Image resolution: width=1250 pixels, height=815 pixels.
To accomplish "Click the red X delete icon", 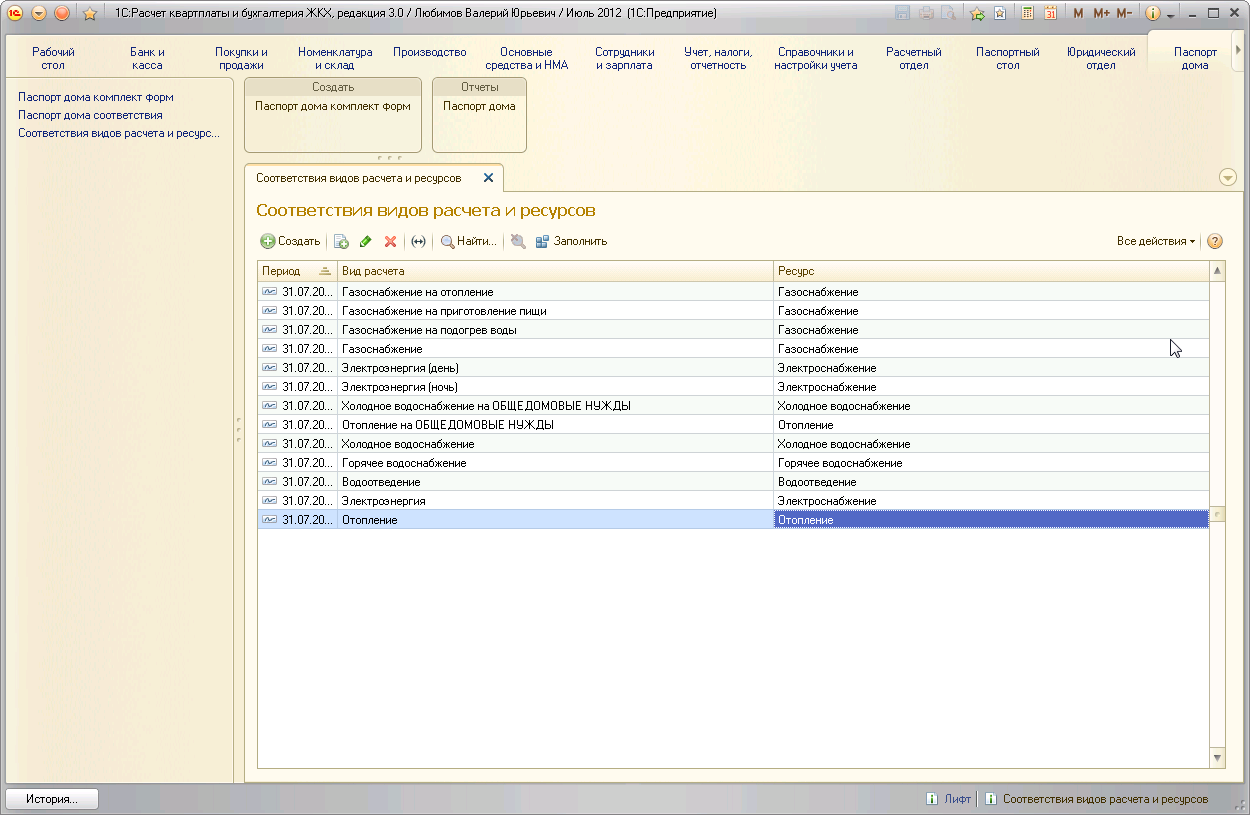I will coord(390,241).
